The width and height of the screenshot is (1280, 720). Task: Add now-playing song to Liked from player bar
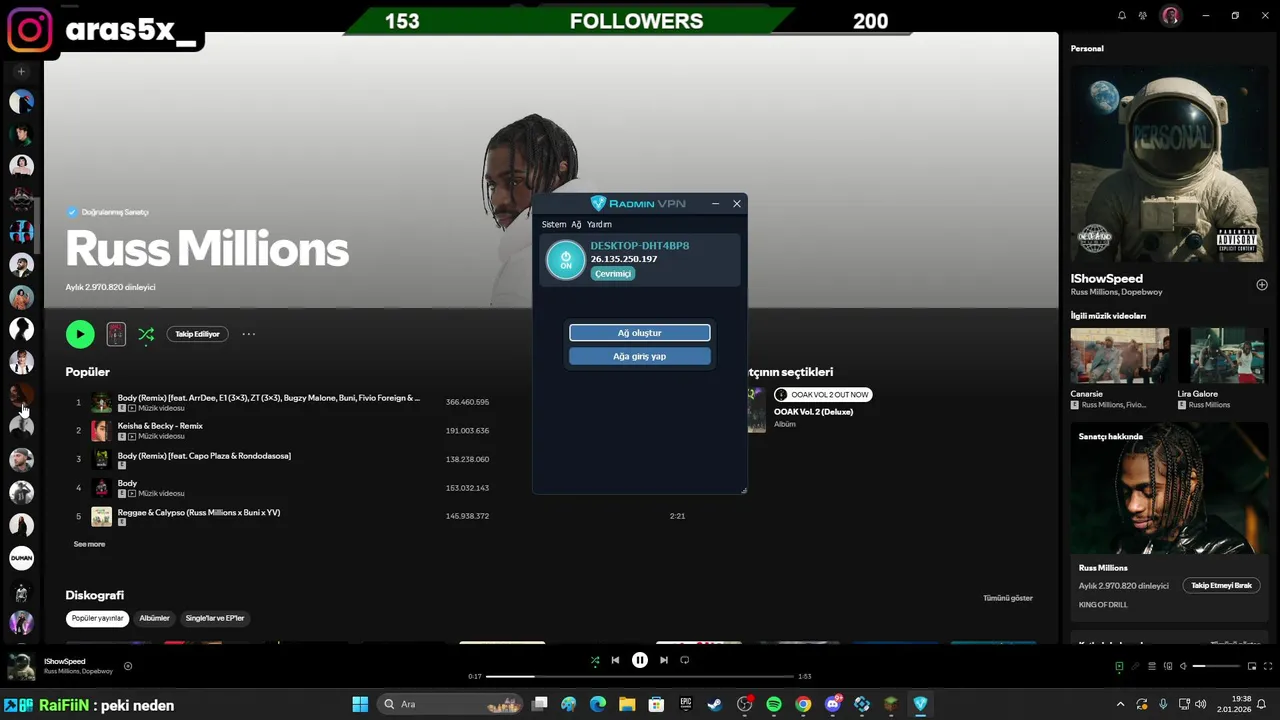(x=128, y=666)
